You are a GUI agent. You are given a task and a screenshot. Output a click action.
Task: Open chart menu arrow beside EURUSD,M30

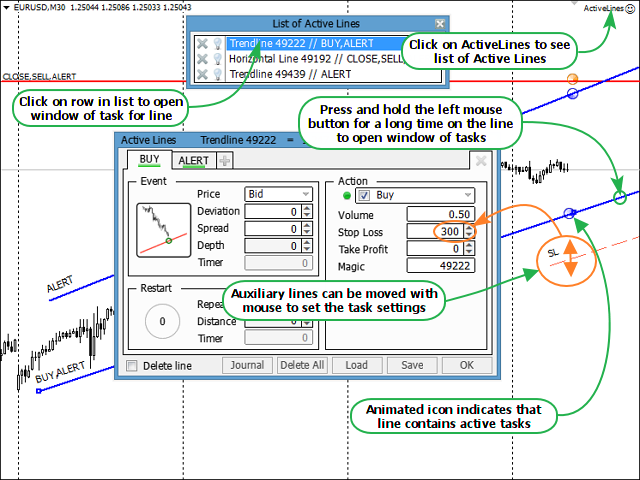click(x=6, y=7)
